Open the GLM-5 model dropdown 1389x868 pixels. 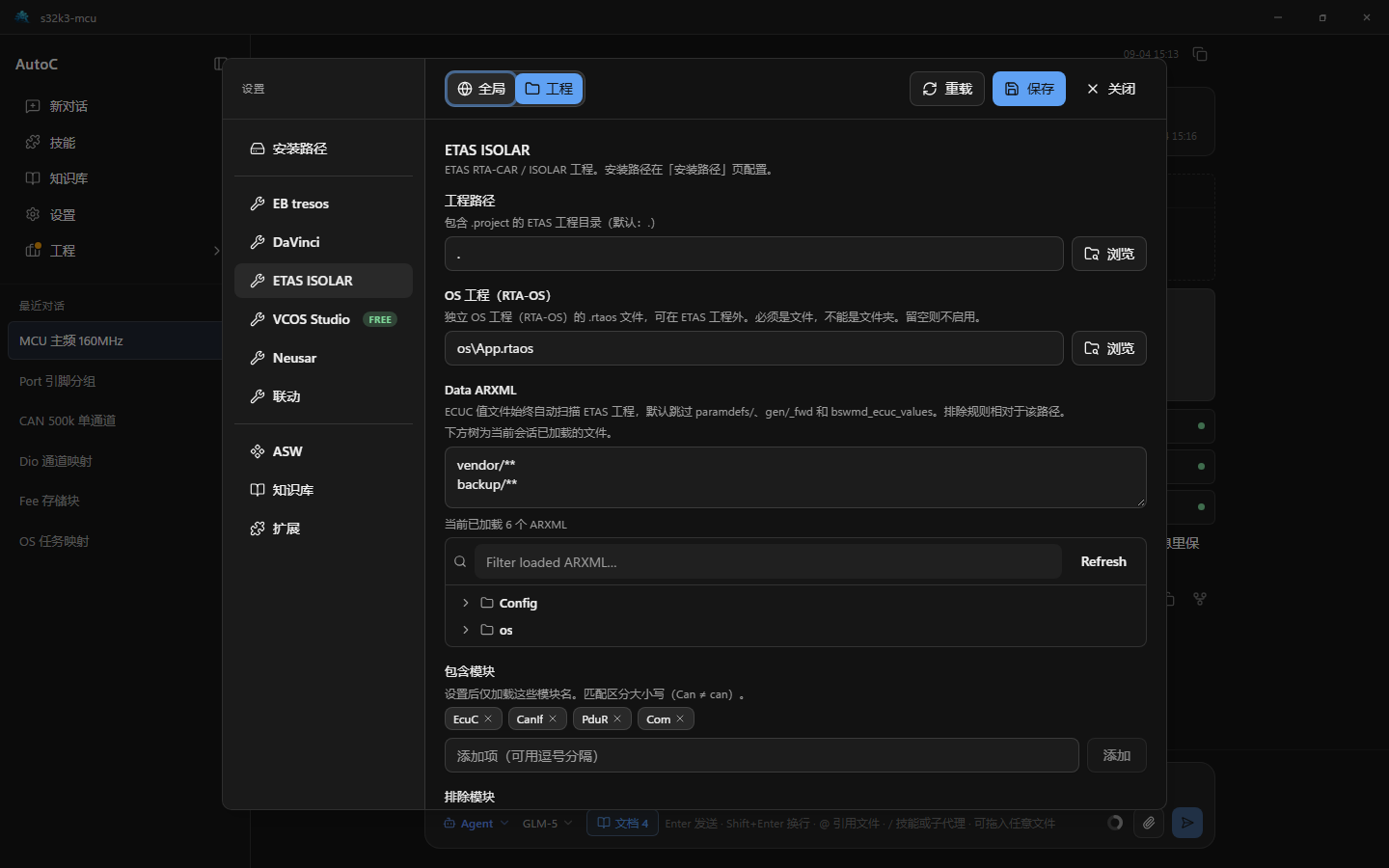click(x=548, y=823)
